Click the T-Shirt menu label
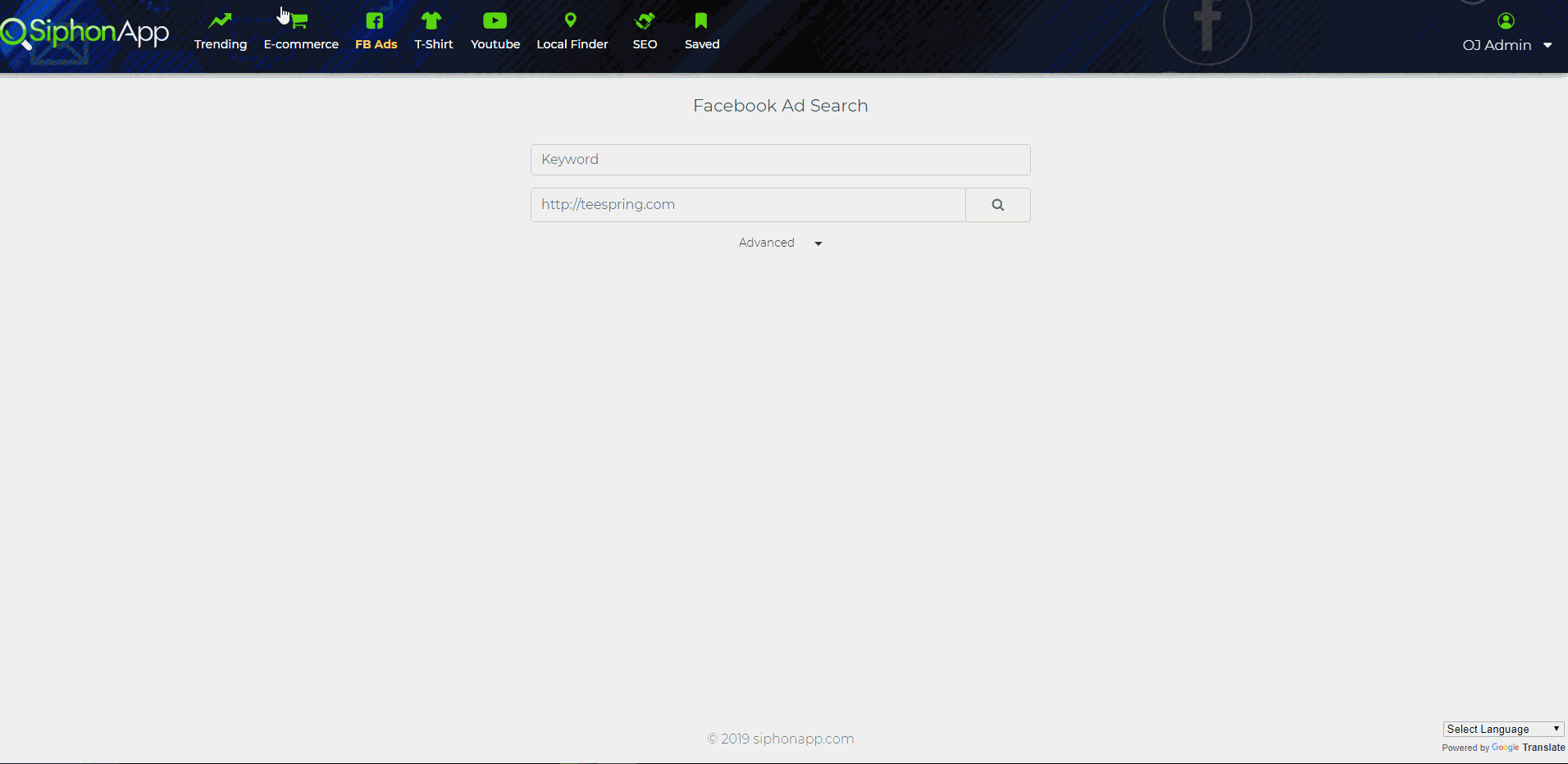The width and height of the screenshot is (1568, 764). point(434,44)
